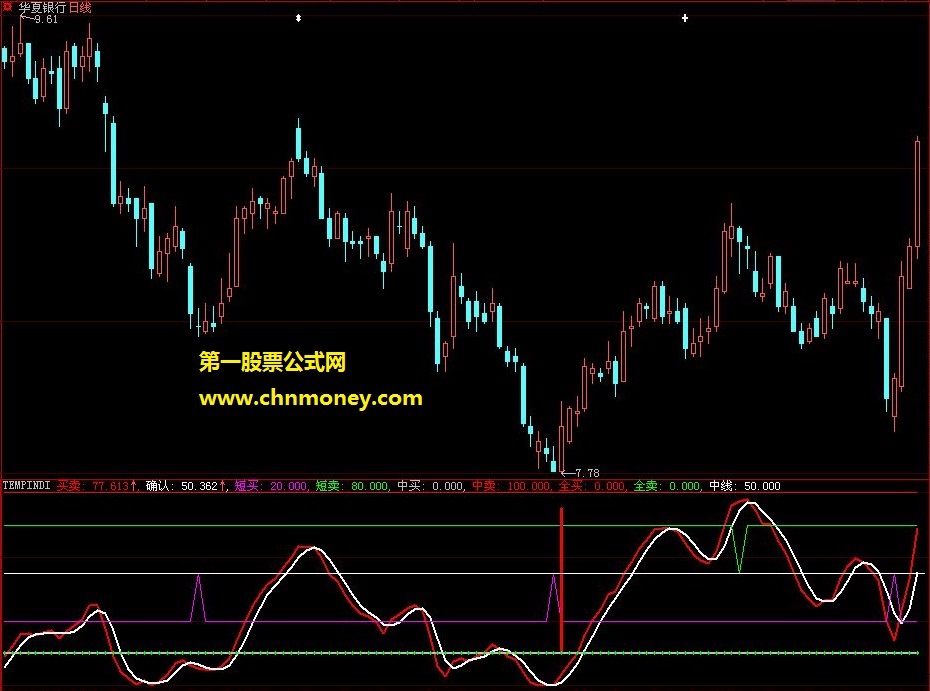
Task: Click the 中卖: 100.000 indicator value
Action: click(512, 486)
